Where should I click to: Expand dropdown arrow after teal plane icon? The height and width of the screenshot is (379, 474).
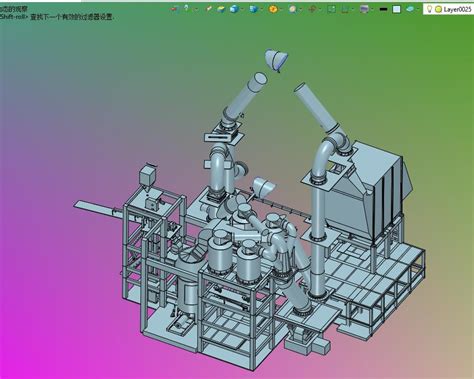coord(418,9)
